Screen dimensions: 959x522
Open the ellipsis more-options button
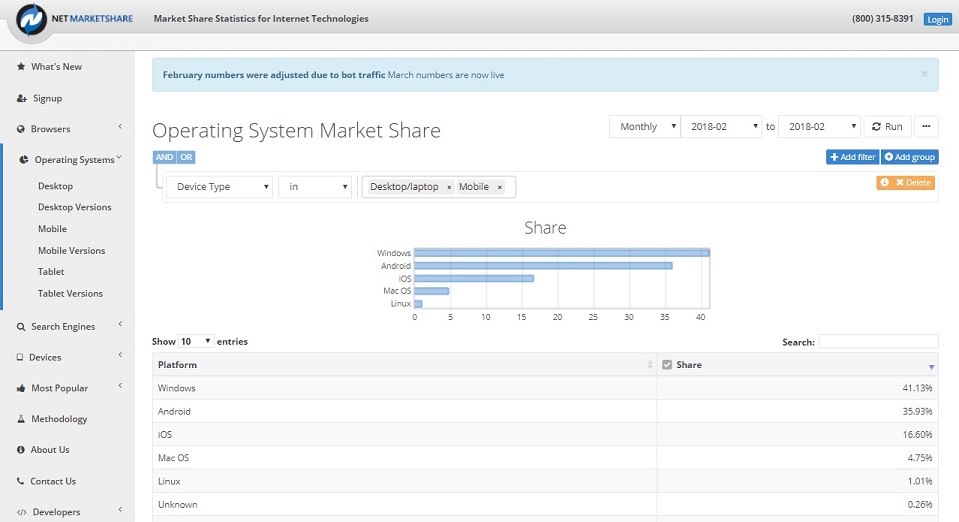click(x=926, y=127)
